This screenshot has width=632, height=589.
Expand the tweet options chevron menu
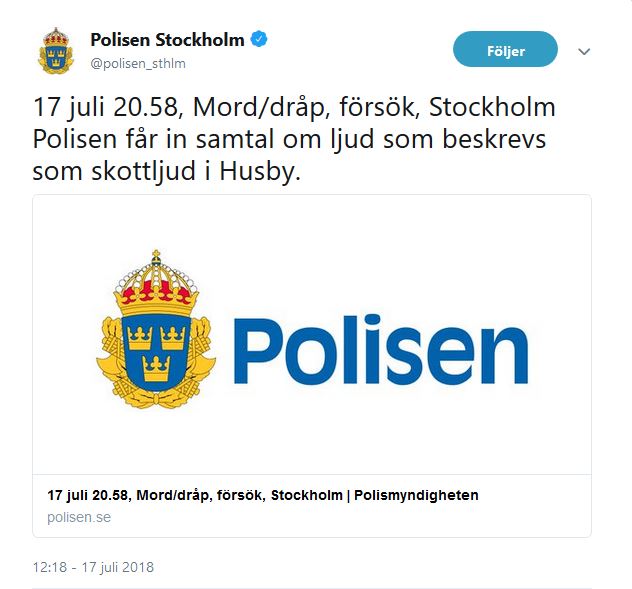(584, 51)
